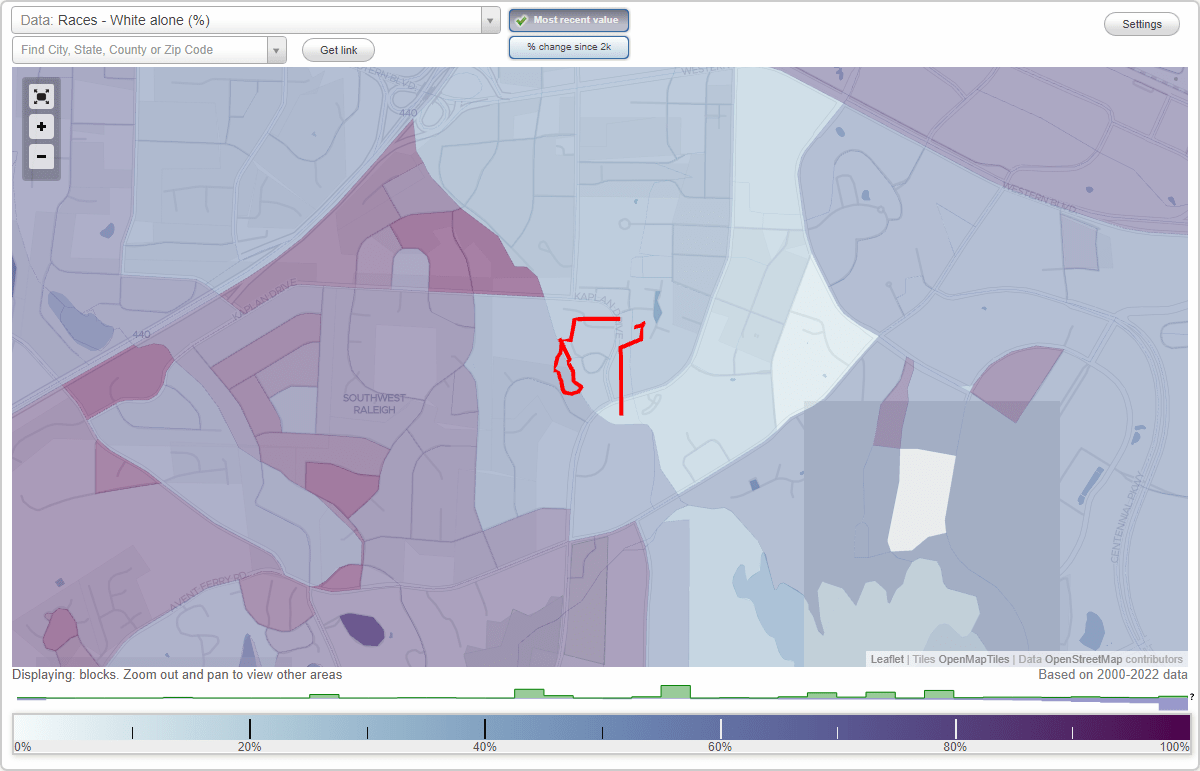Open the Settings button

pyautogui.click(x=1142, y=25)
